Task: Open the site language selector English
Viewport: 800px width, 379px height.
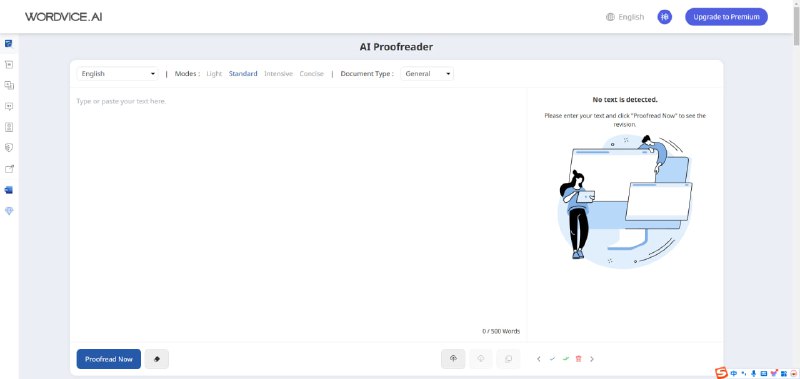Action: pyautogui.click(x=625, y=17)
